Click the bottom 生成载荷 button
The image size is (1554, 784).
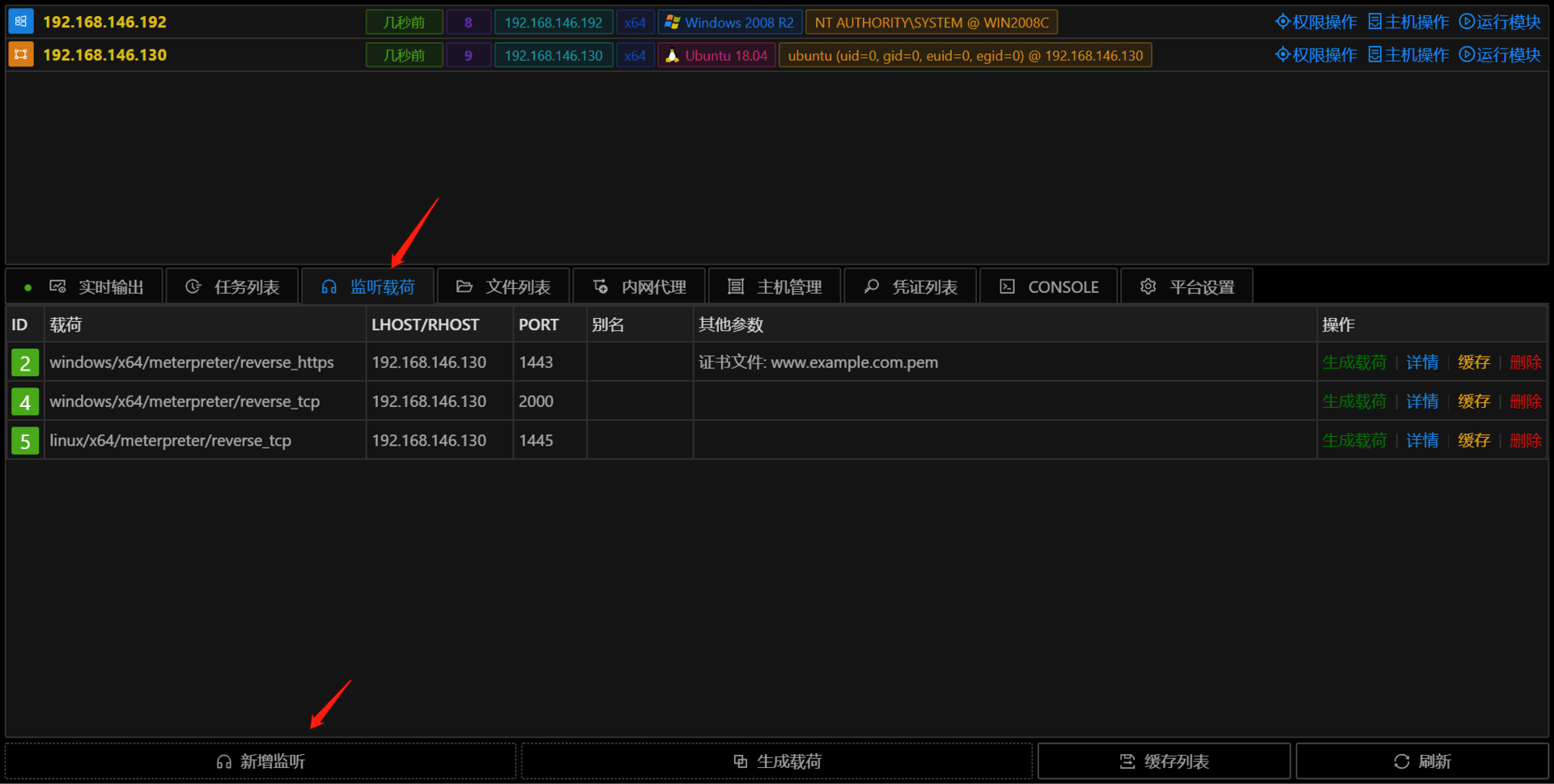click(777, 761)
